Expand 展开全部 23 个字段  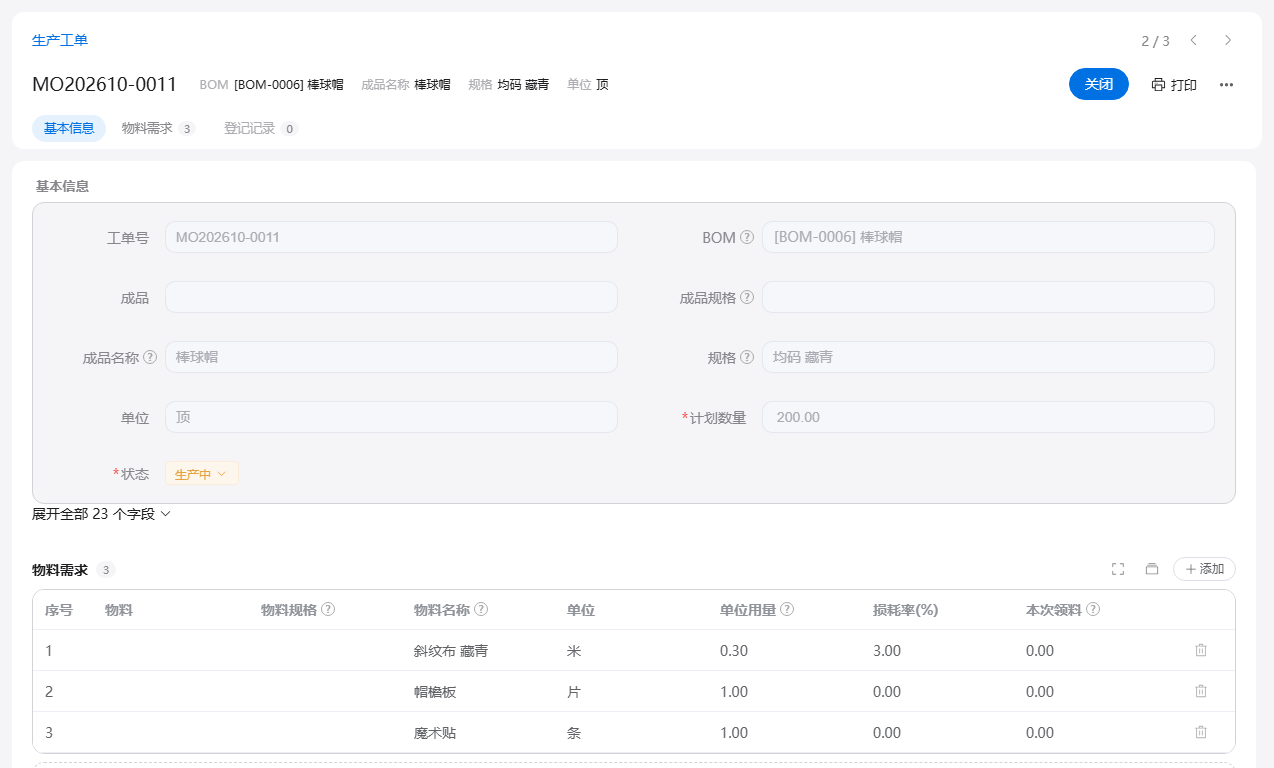[x=101, y=514]
